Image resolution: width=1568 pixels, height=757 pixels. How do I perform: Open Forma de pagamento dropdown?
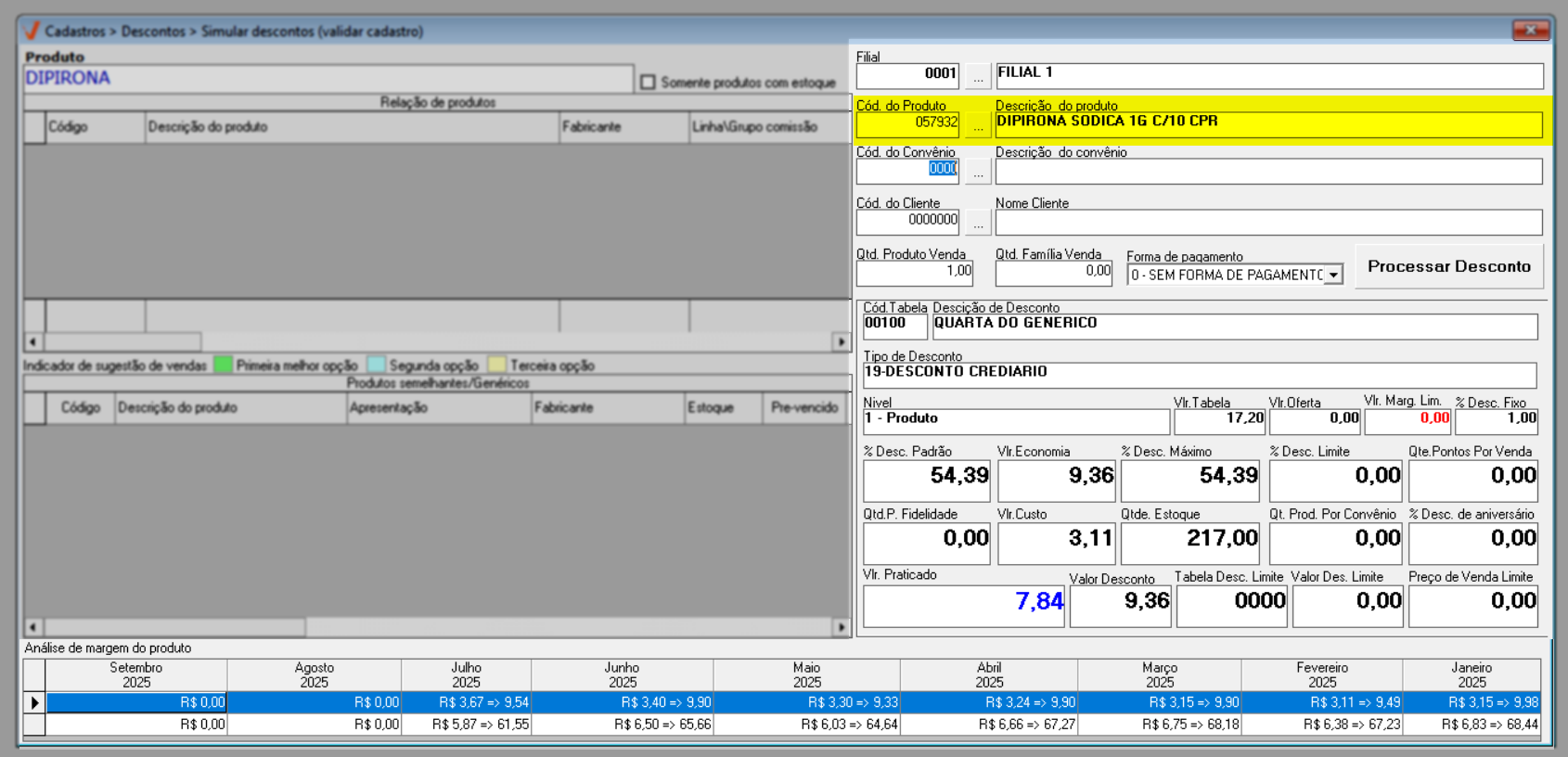click(x=1333, y=275)
